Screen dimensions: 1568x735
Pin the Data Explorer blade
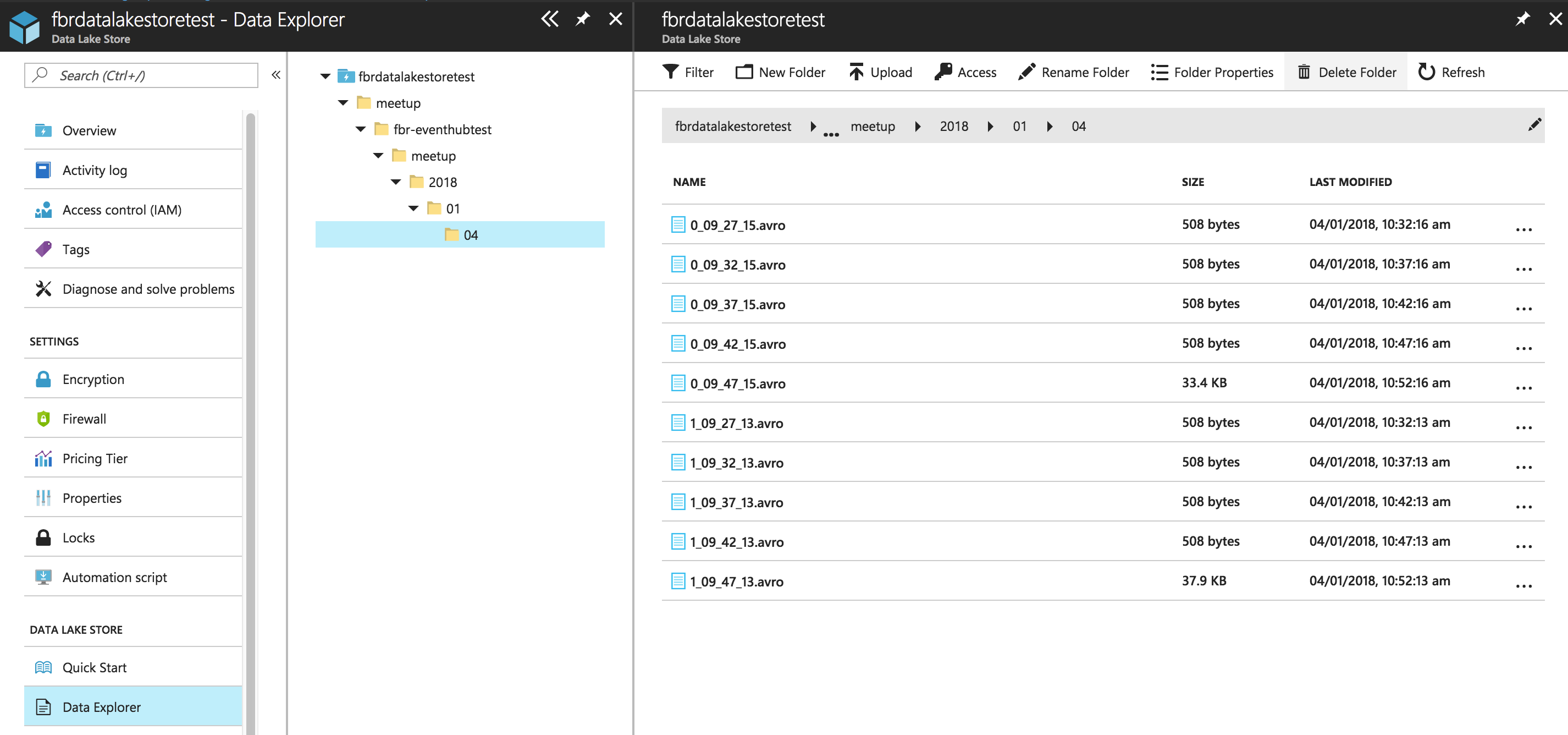583,19
